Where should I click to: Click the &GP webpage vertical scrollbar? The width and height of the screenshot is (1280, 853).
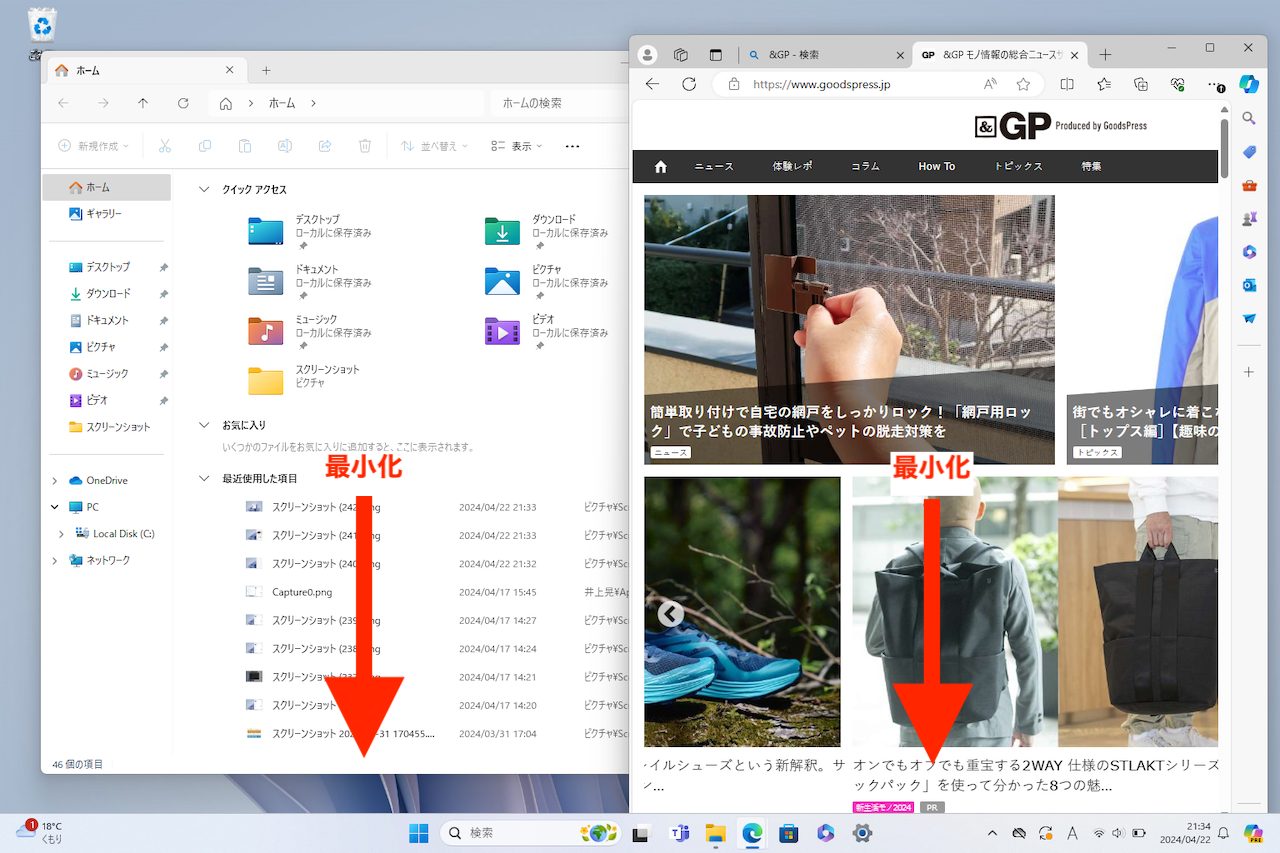coord(1224,147)
